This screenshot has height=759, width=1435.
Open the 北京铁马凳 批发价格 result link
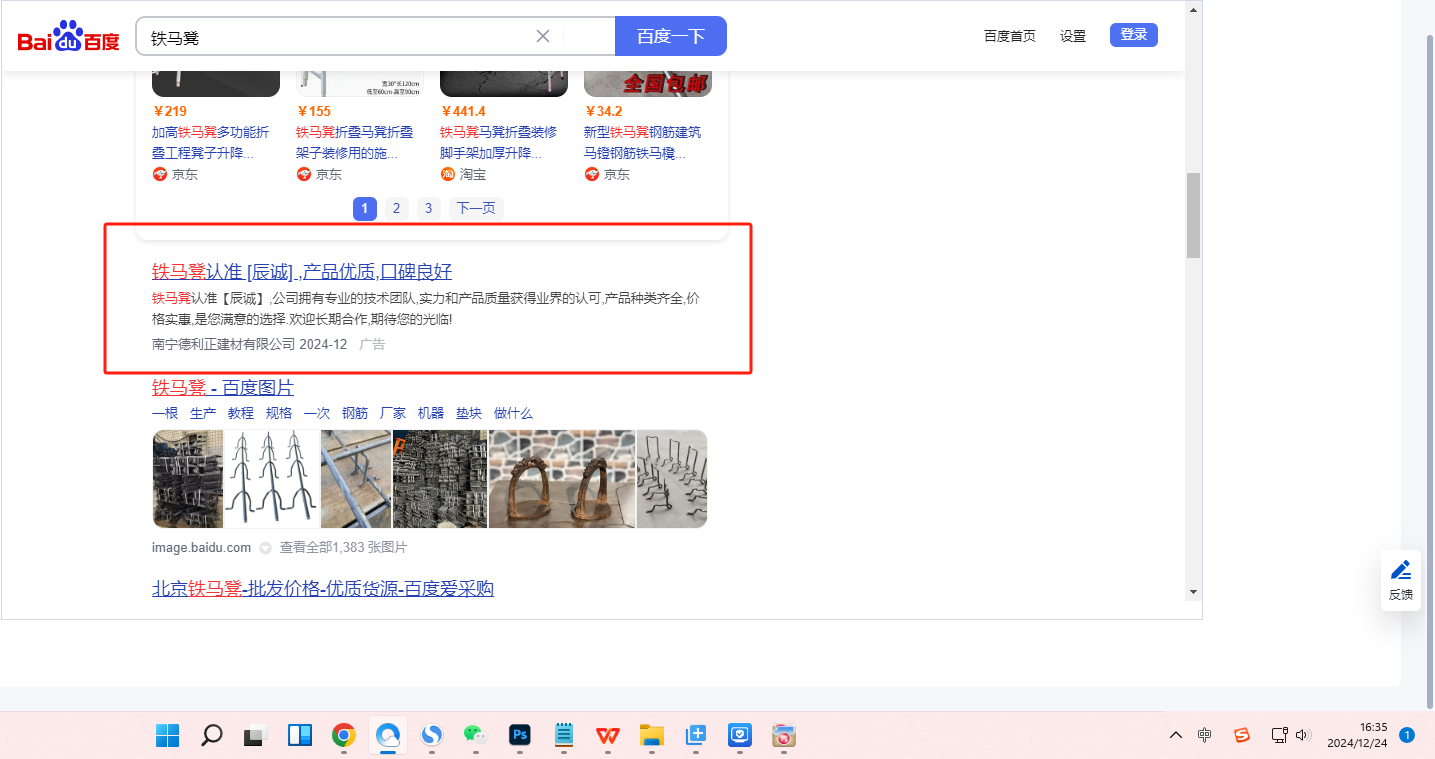click(x=322, y=588)
